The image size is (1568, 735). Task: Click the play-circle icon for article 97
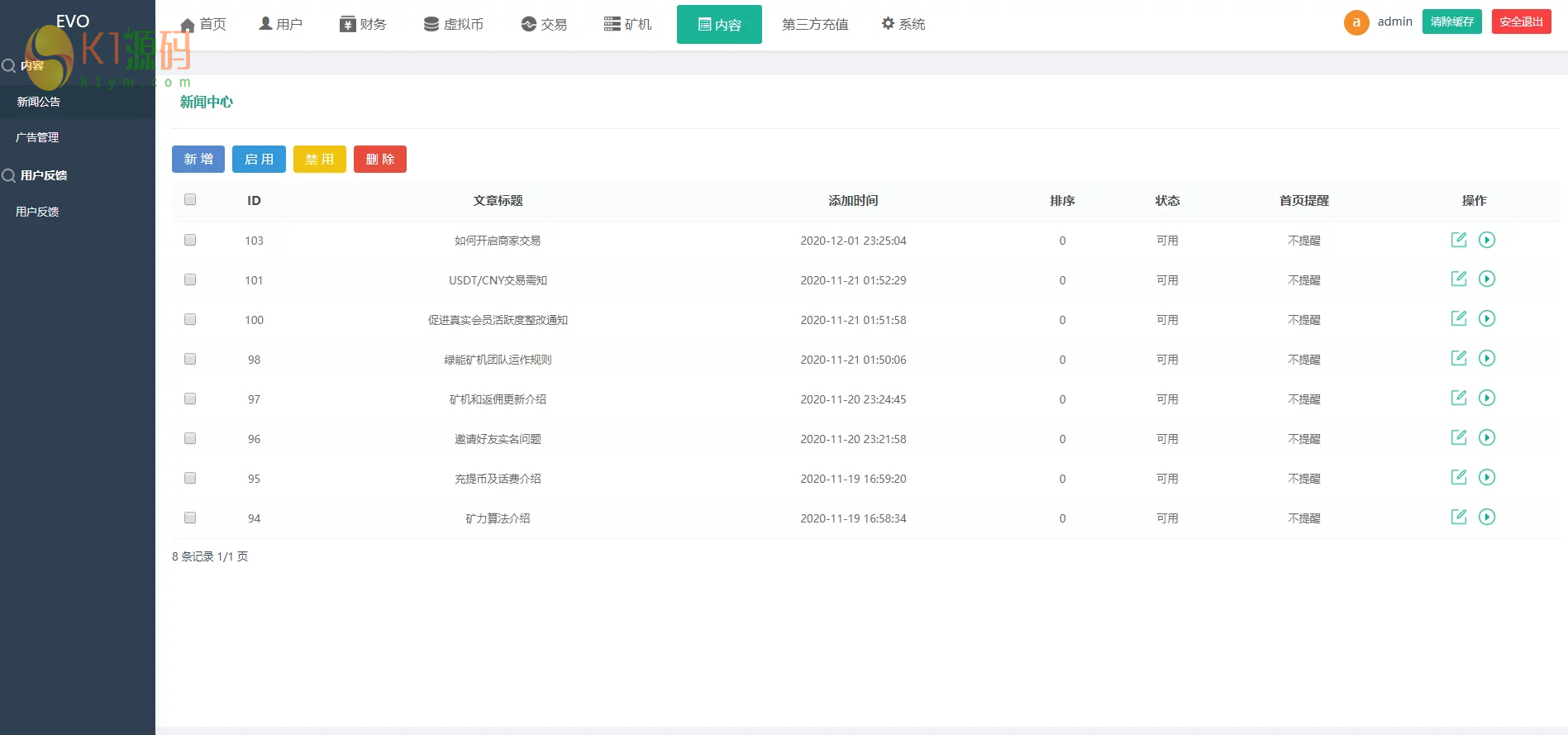[1486, 399]
